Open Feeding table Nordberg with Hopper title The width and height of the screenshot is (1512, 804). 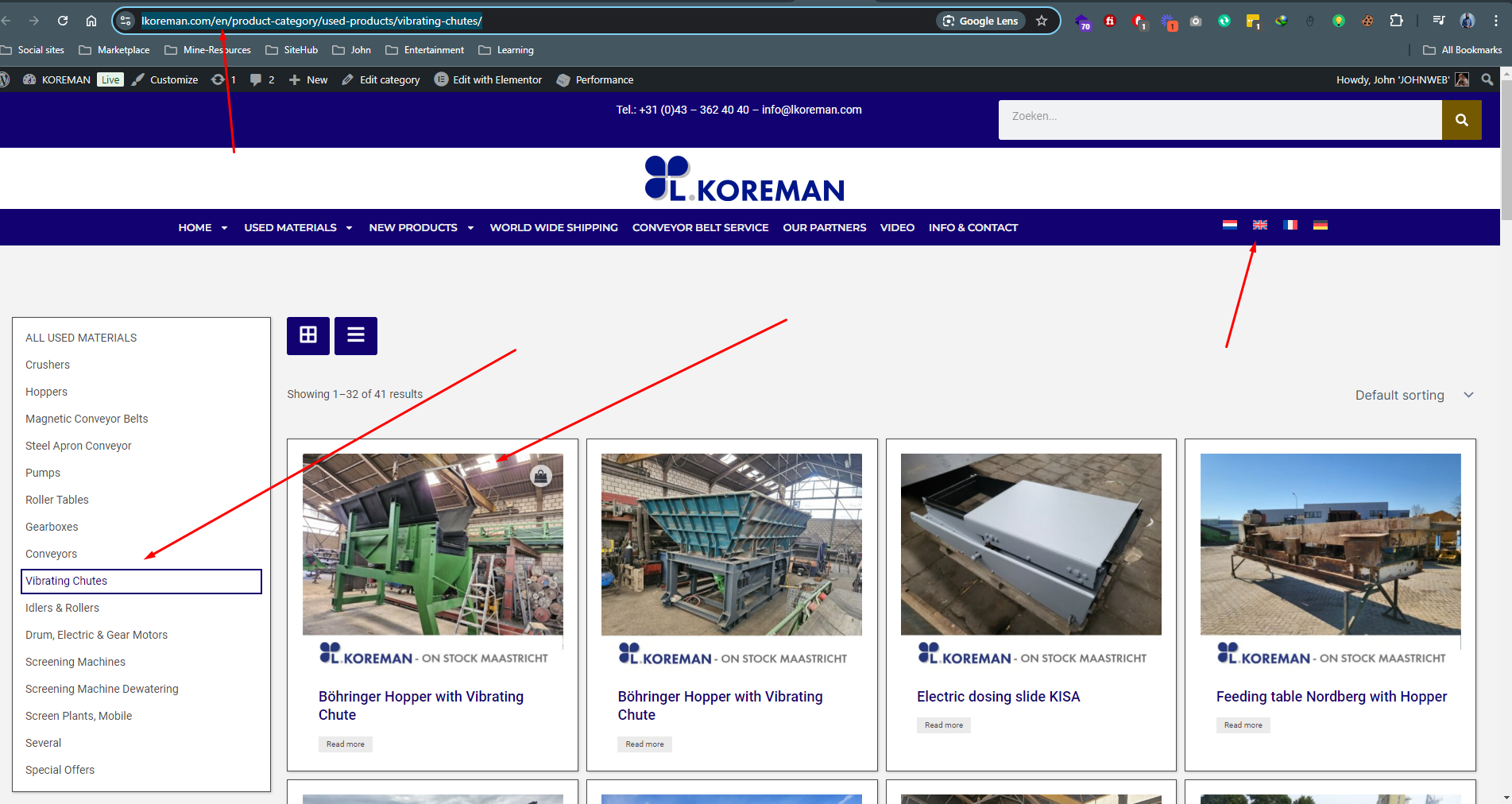1332,697
